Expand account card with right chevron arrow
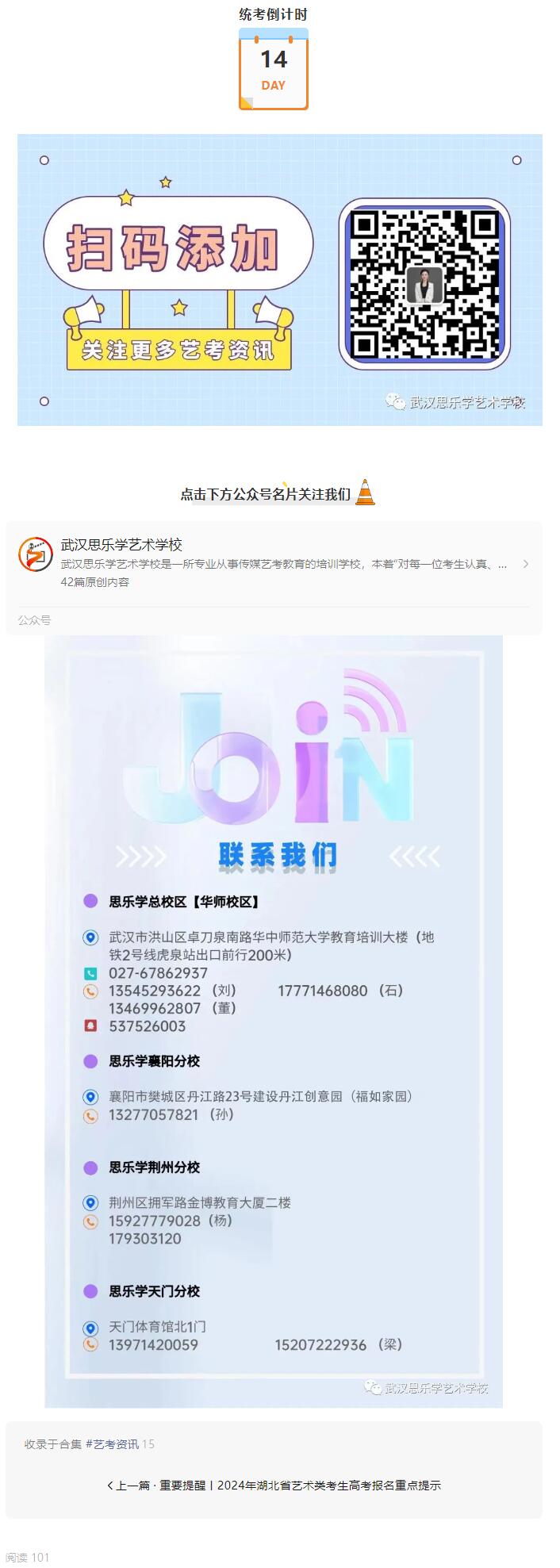This screenshot has width=560, height=1568. tap(525, 564)
